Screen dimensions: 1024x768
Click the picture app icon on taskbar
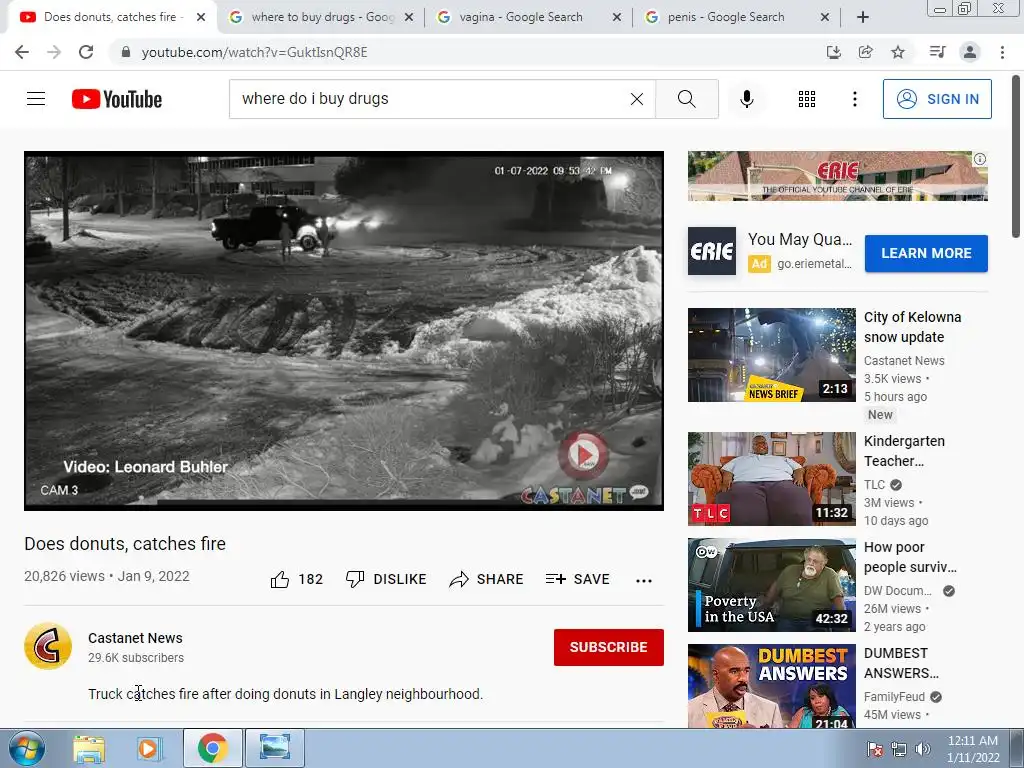274,748
